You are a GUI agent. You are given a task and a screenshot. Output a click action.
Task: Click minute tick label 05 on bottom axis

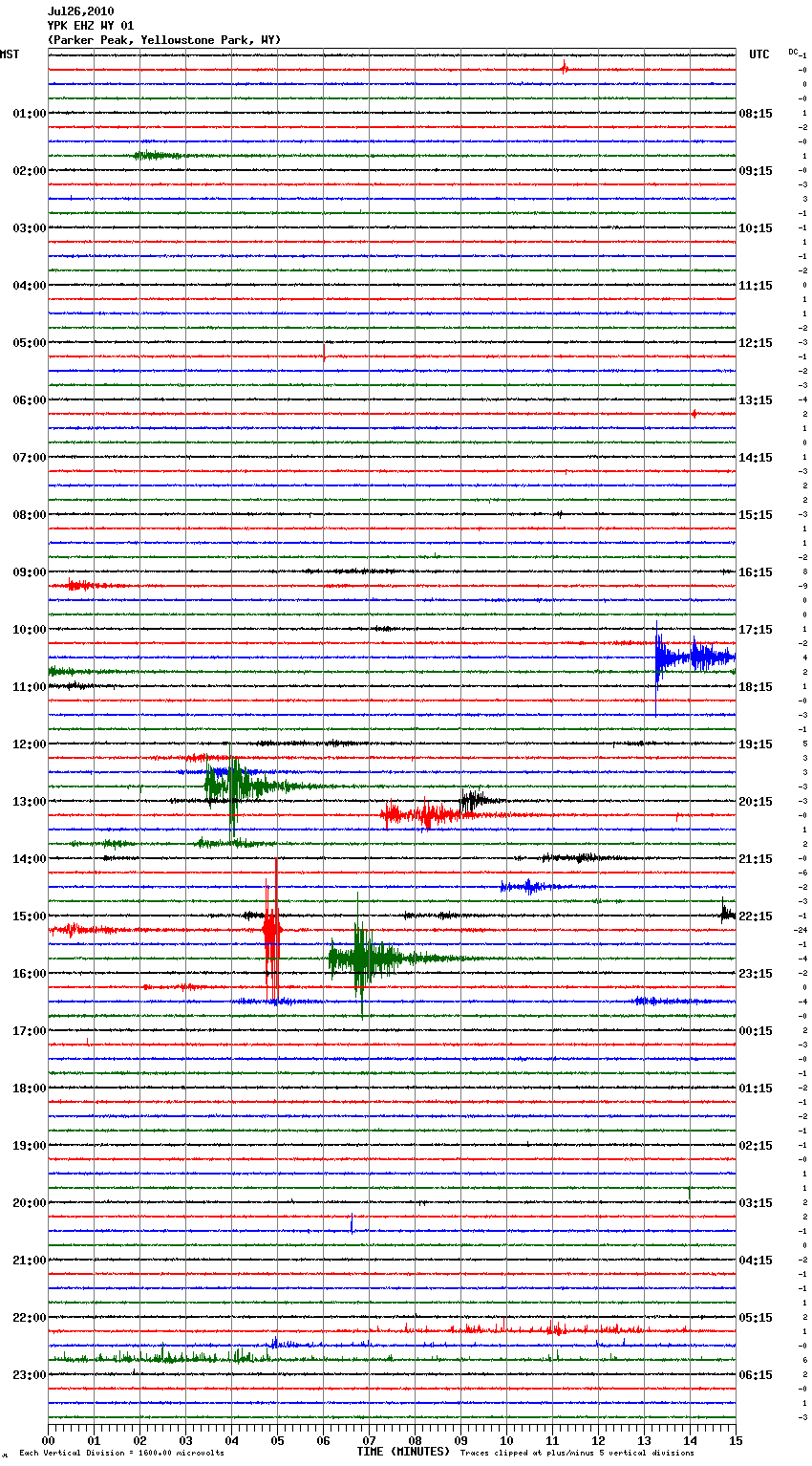tap(277, 1440)
